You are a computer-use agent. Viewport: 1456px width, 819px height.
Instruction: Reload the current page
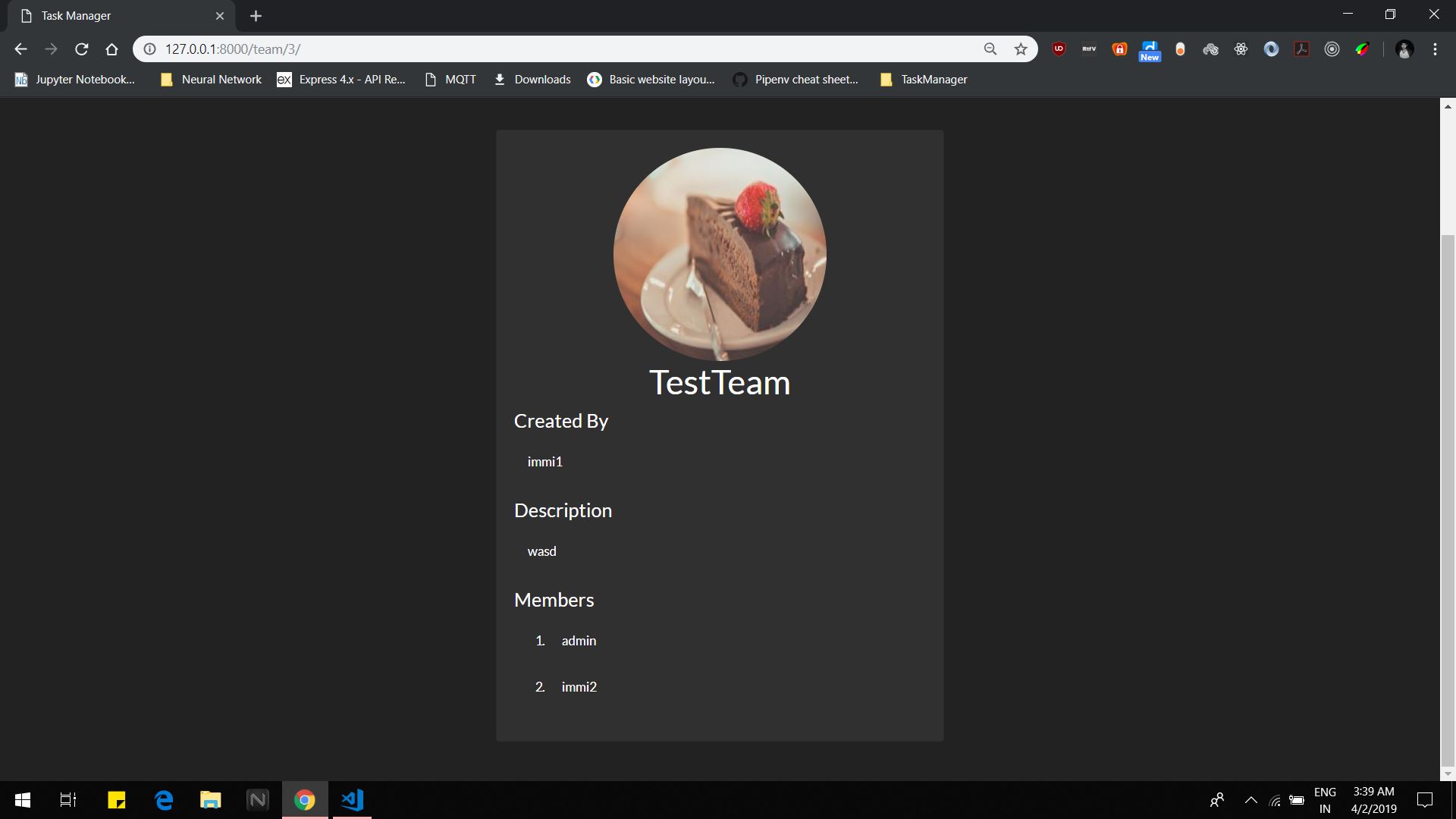pos(82,49)
